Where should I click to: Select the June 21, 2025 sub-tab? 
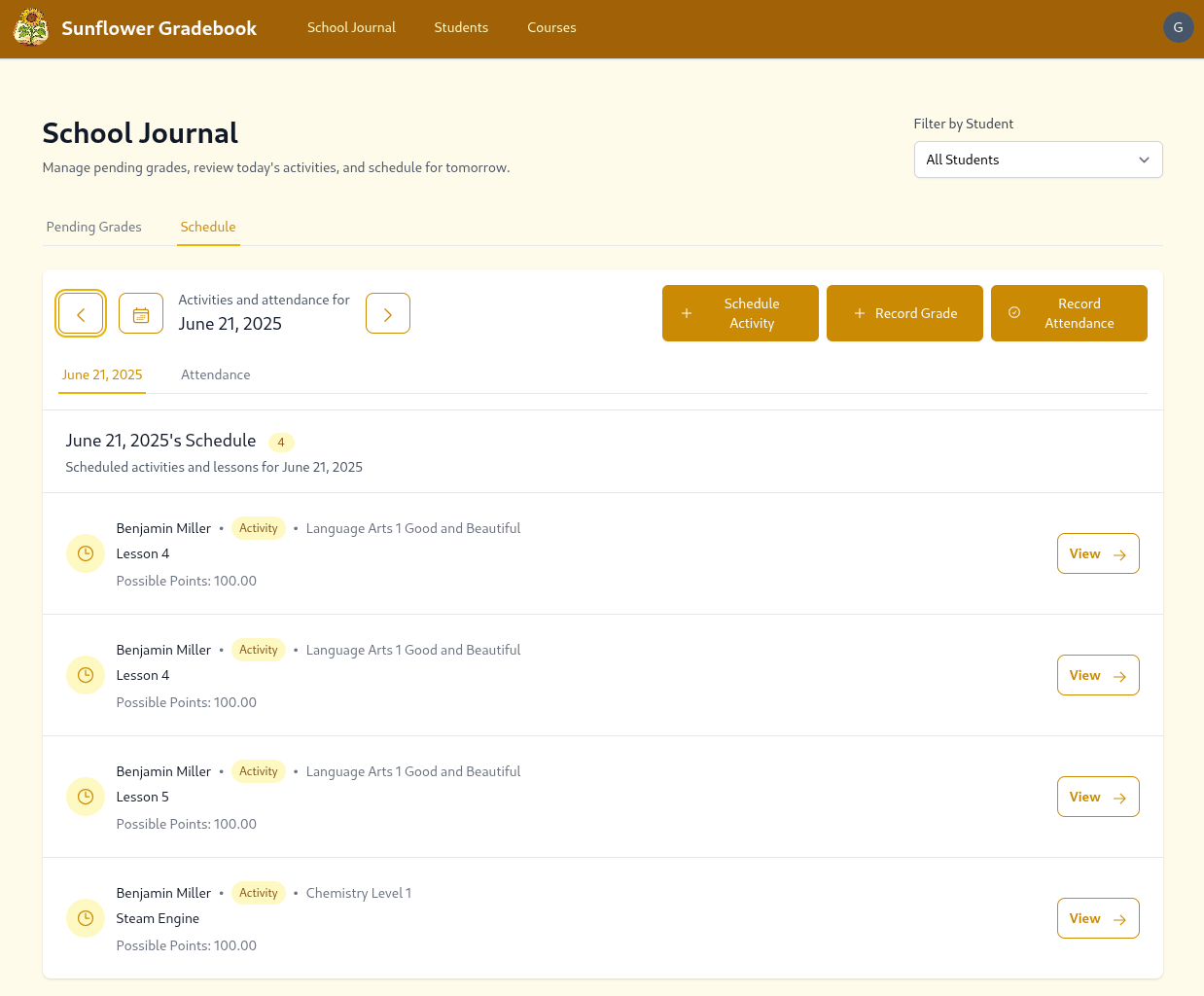point(102,374)
